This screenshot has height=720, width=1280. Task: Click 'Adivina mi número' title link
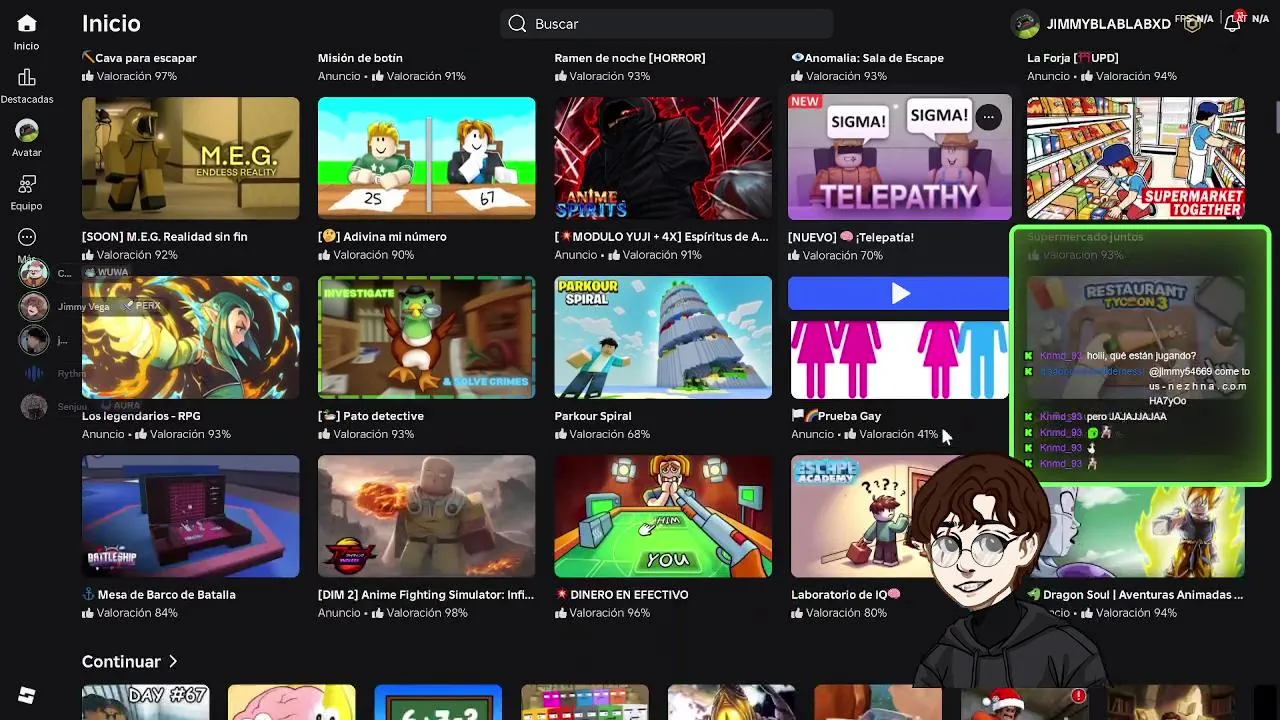pos(382,237)
